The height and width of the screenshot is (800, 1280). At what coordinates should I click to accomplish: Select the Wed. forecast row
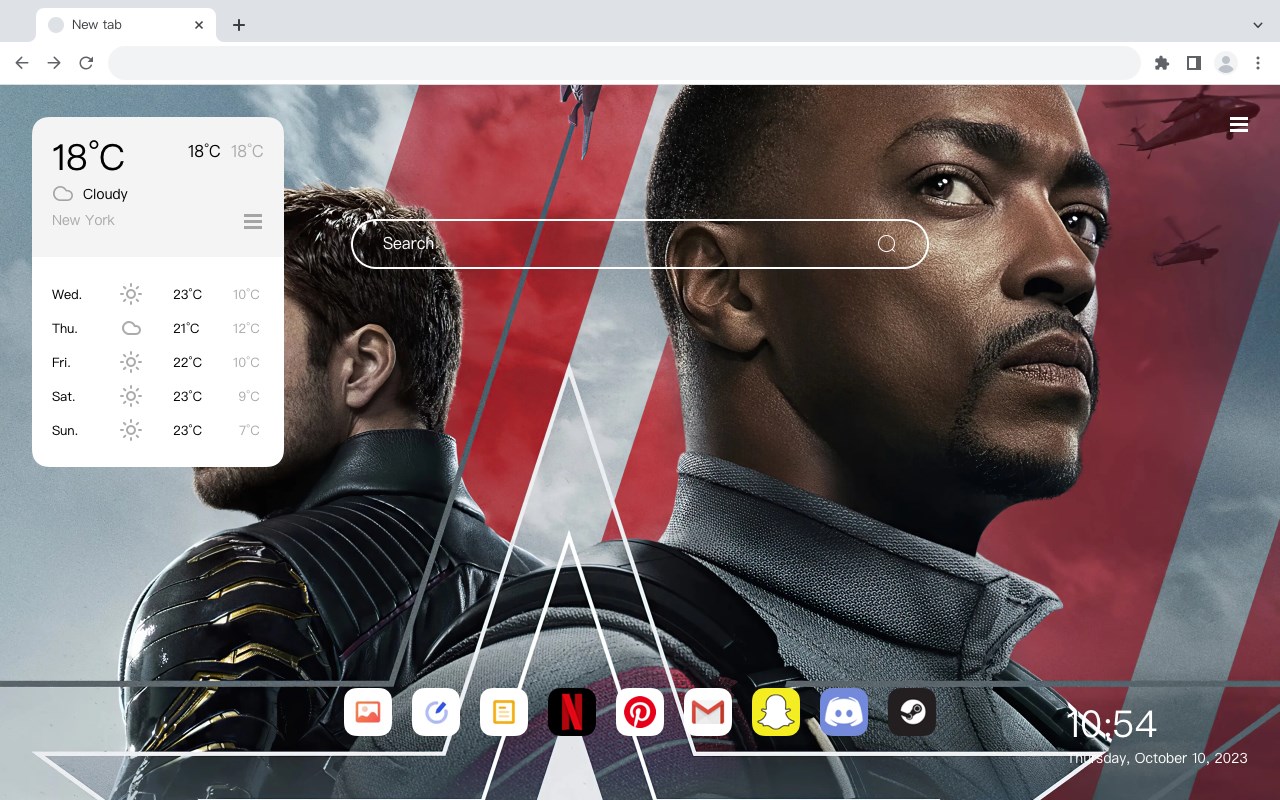(x=158, y=294)
